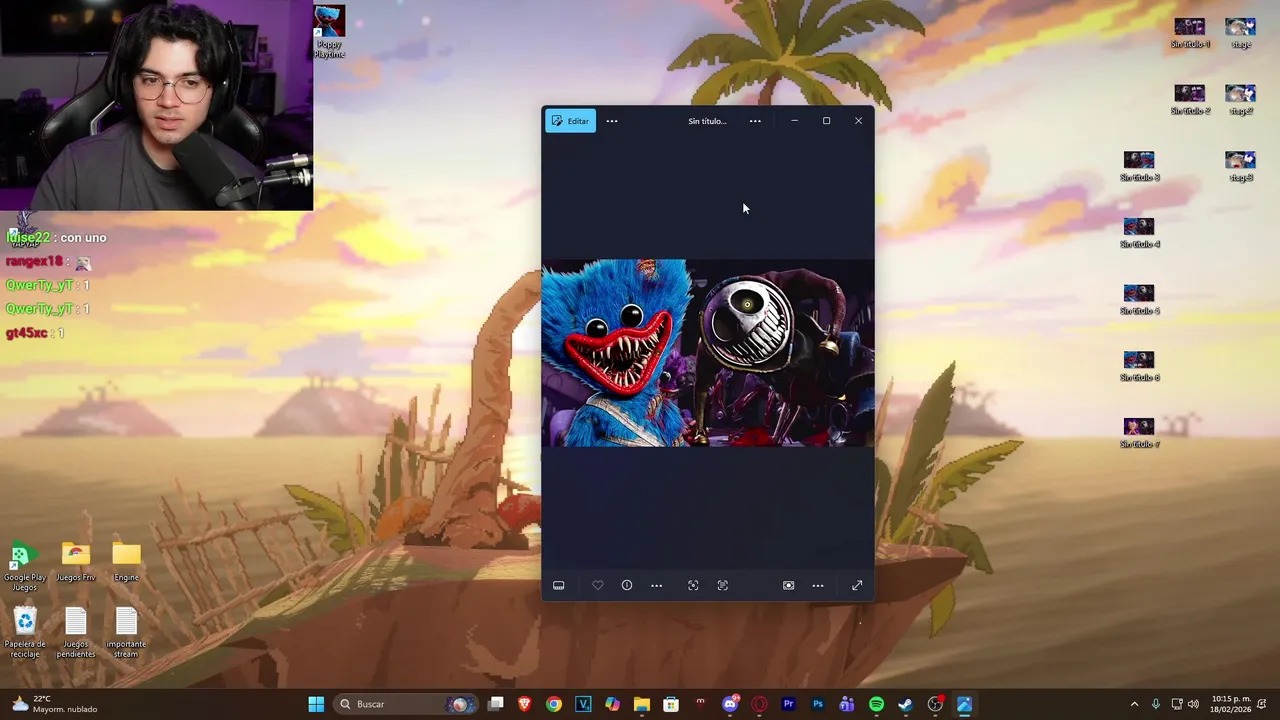Select the Poppy Playtime desktop shortcut

point(329,32)
